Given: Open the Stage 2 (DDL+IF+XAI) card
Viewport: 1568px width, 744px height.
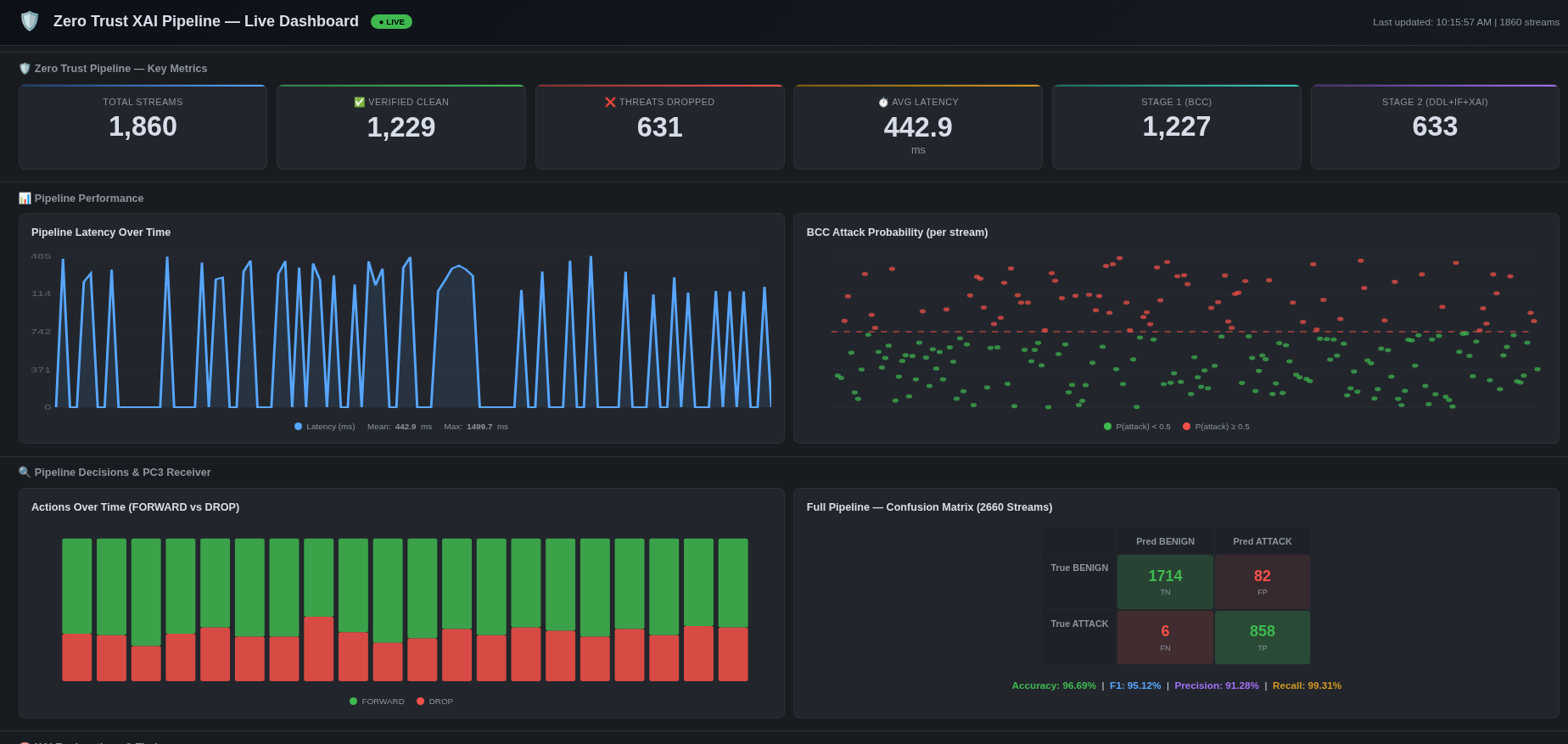Looking at the screenshot, I should pyautogui.click(x=1435, y=127).
